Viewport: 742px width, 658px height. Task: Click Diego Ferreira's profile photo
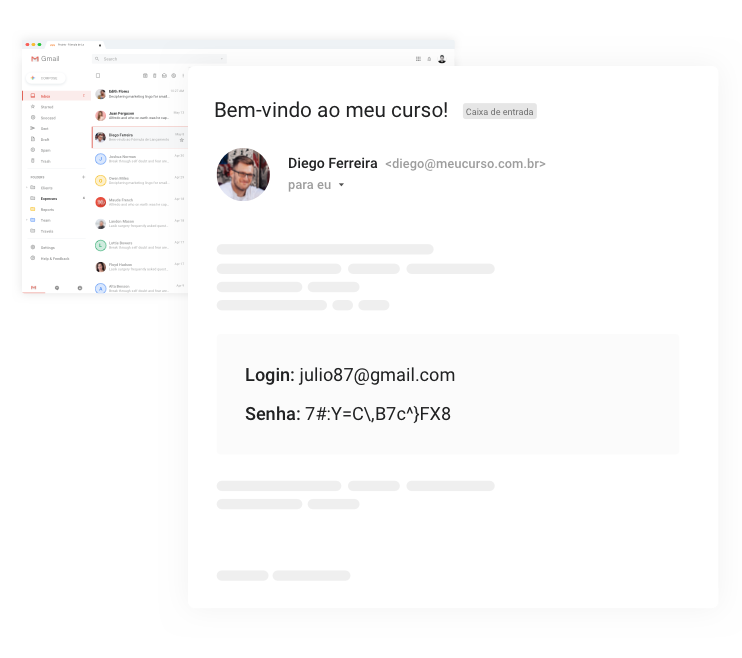point(243,174)
